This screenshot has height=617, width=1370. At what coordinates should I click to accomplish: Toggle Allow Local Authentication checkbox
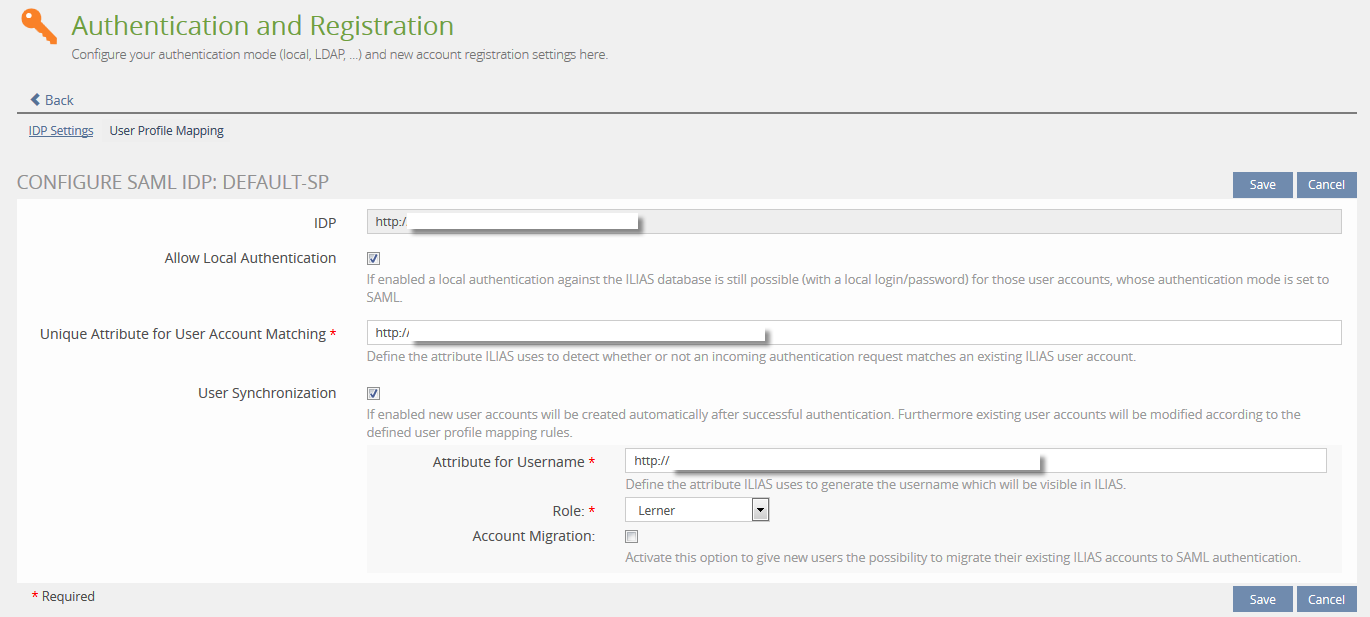tap(374, 258)
